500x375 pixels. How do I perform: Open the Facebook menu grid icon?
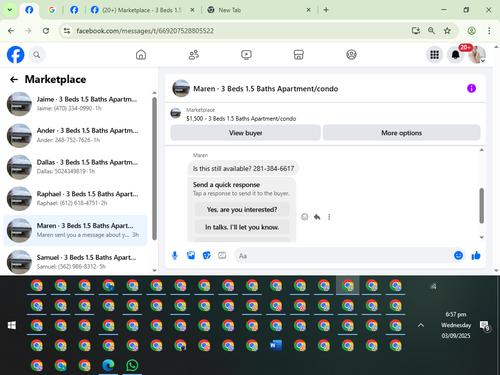(434, 55)
